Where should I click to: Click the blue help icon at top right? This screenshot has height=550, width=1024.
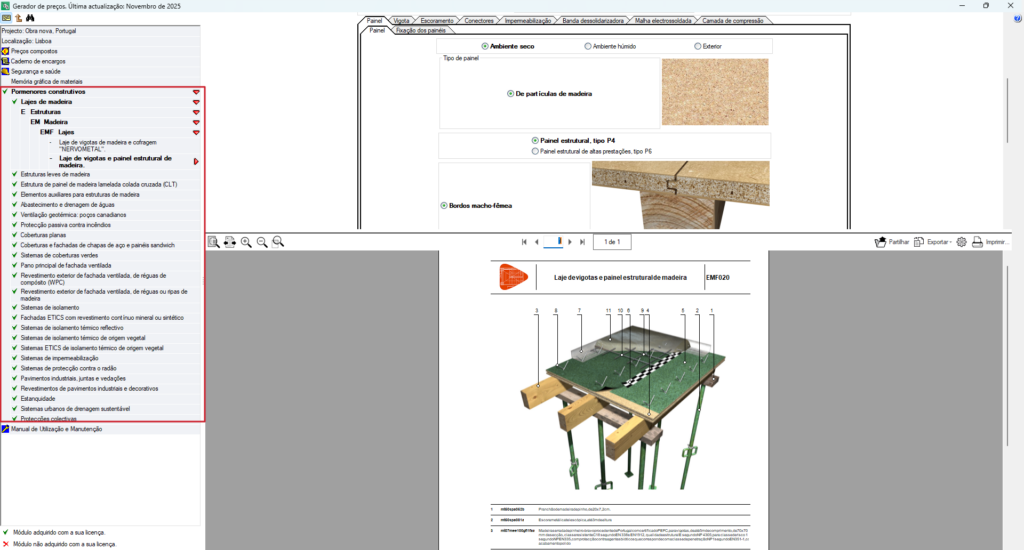click(x=1017, y=19)
